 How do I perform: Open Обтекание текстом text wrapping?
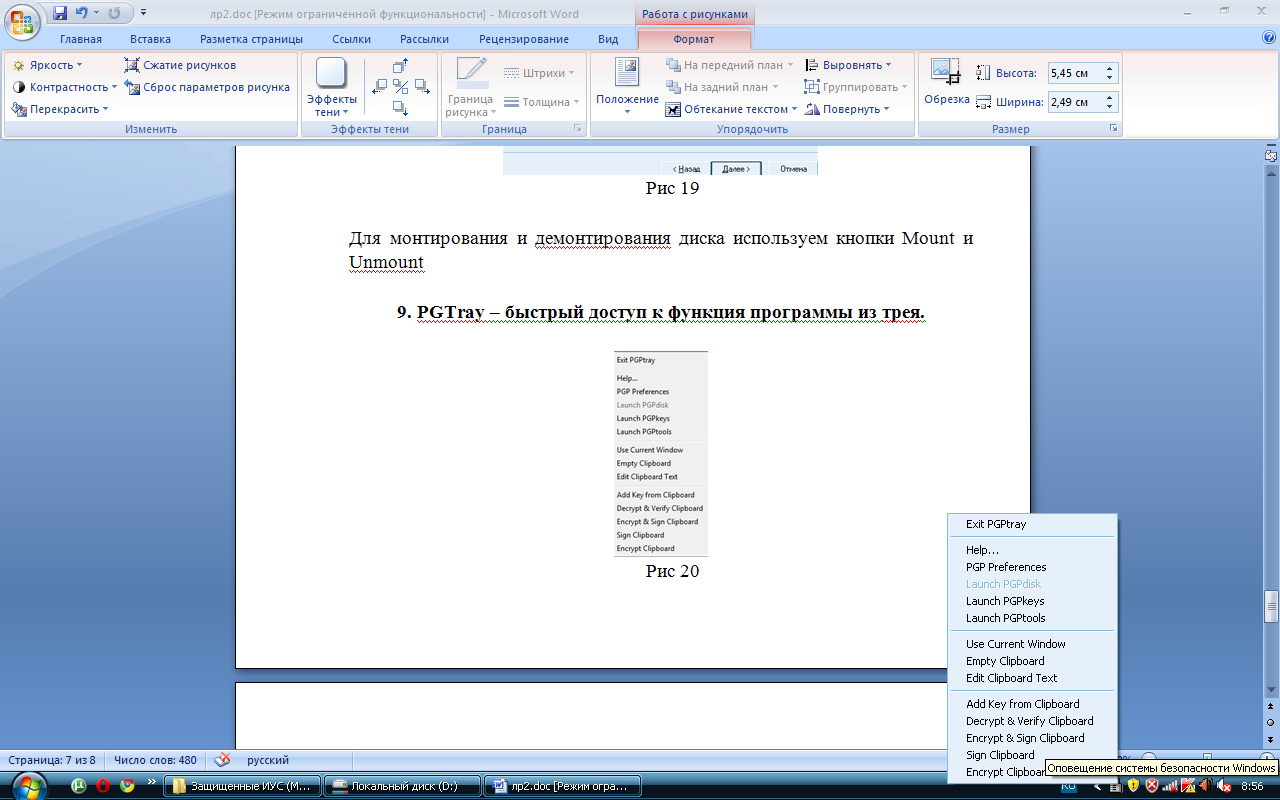point(732,109)
